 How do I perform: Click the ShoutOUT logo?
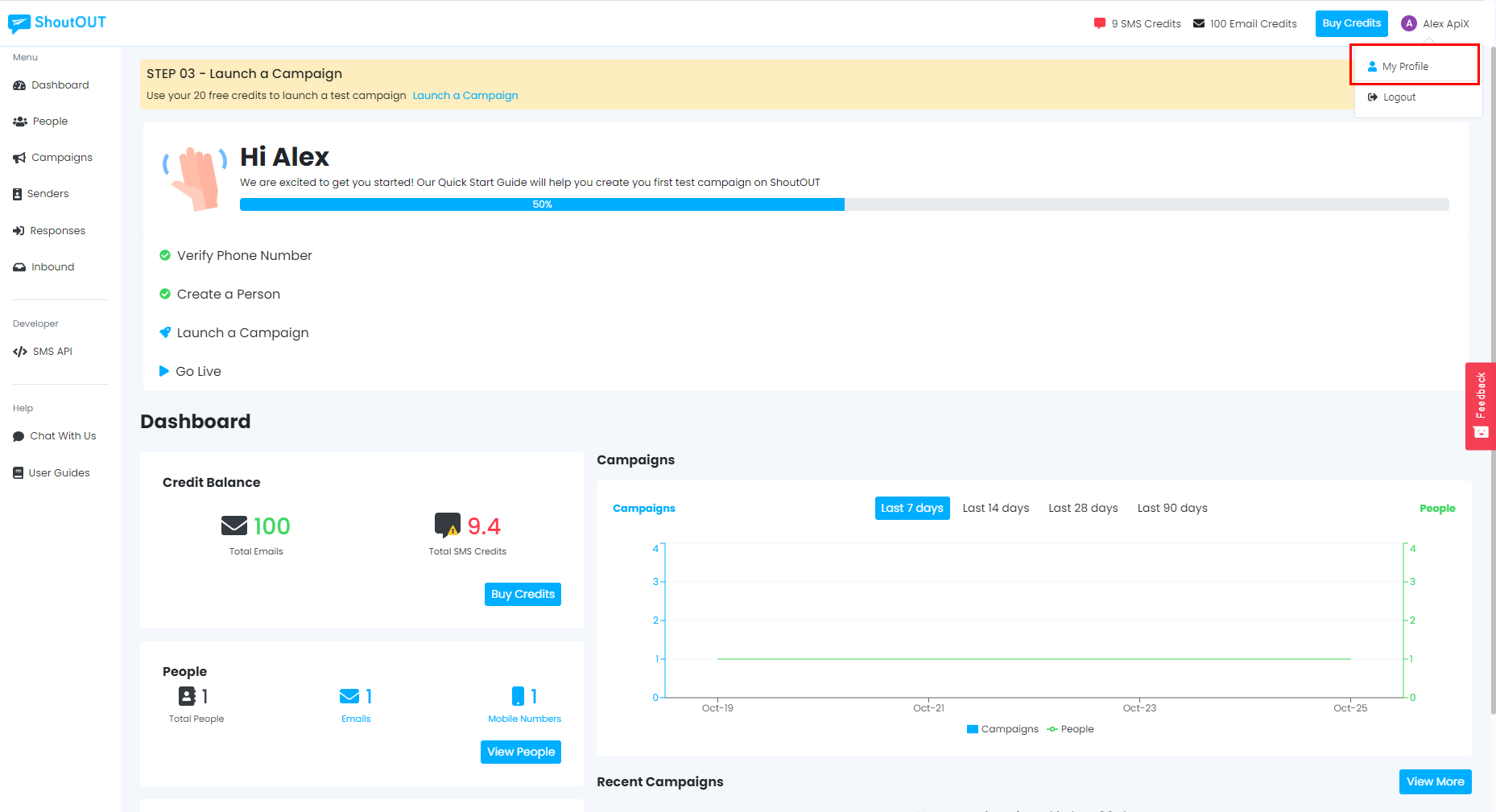pyautogui.click(x=57, y=23)
